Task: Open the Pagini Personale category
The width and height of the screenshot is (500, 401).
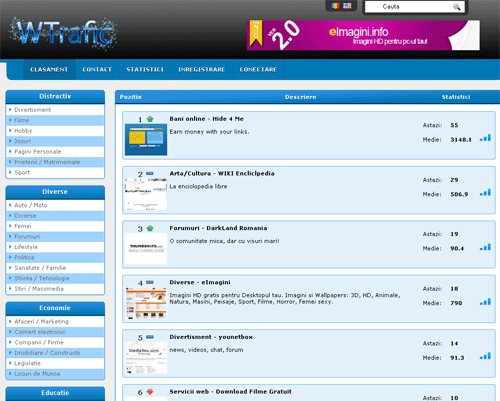Action: [x=55, y=151]
